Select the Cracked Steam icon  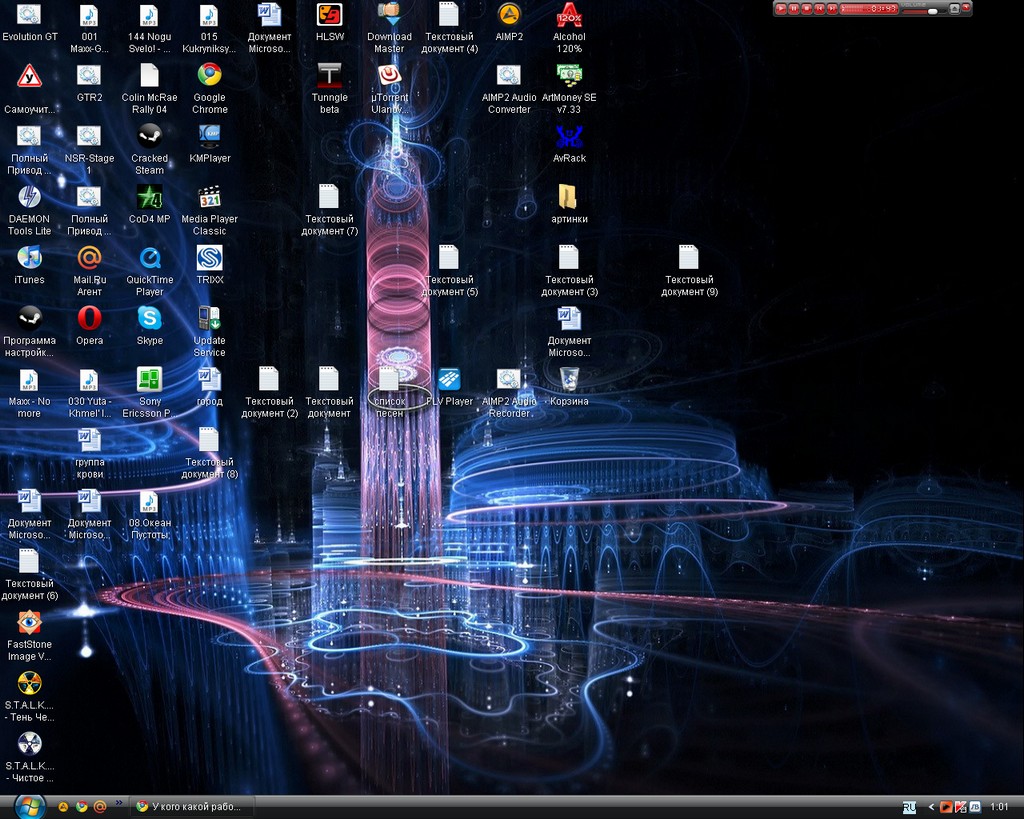(x=149, y=136)
